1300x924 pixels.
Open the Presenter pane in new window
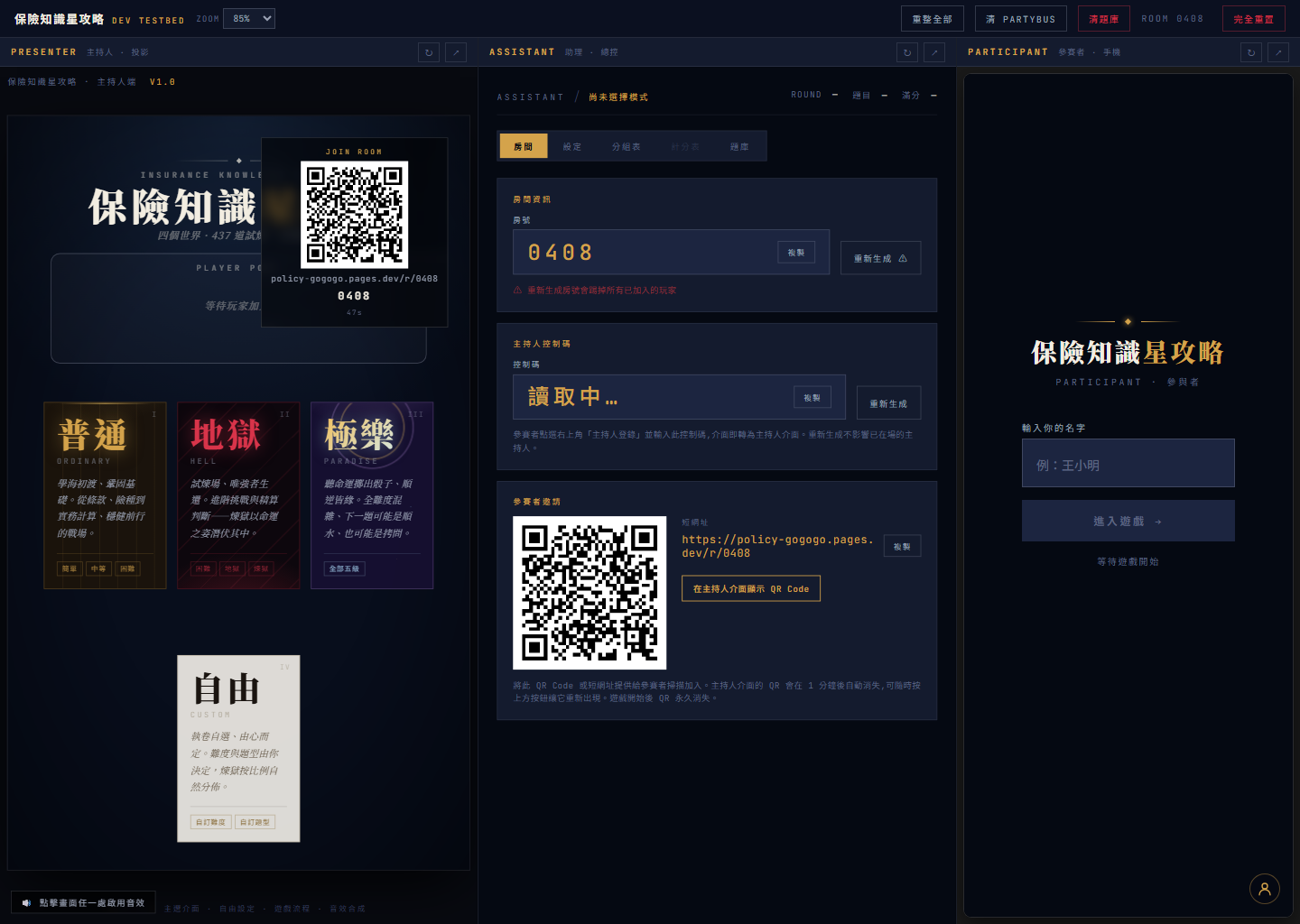coord(456,52)
